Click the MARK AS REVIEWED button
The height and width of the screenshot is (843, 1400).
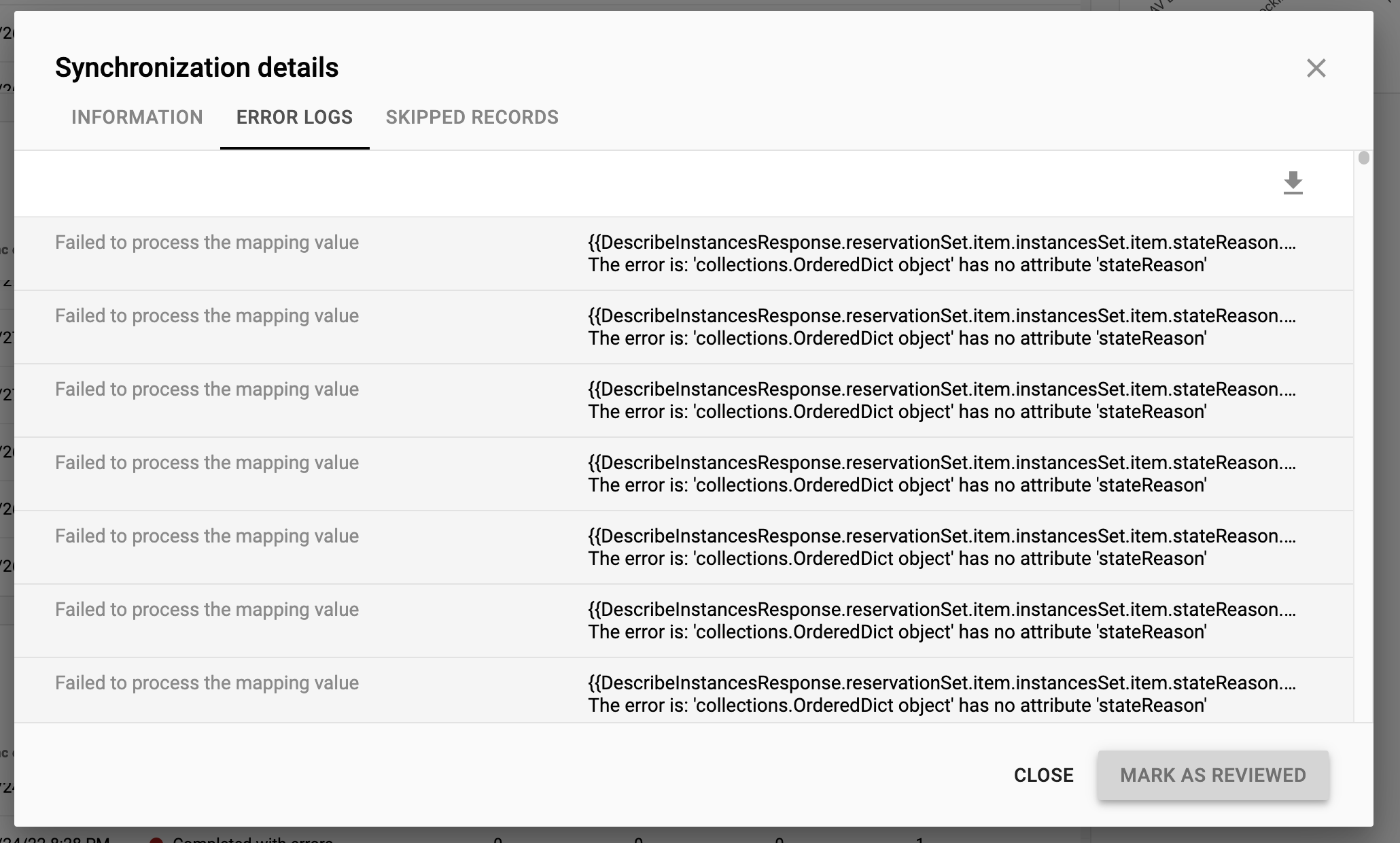(1212, 775)
